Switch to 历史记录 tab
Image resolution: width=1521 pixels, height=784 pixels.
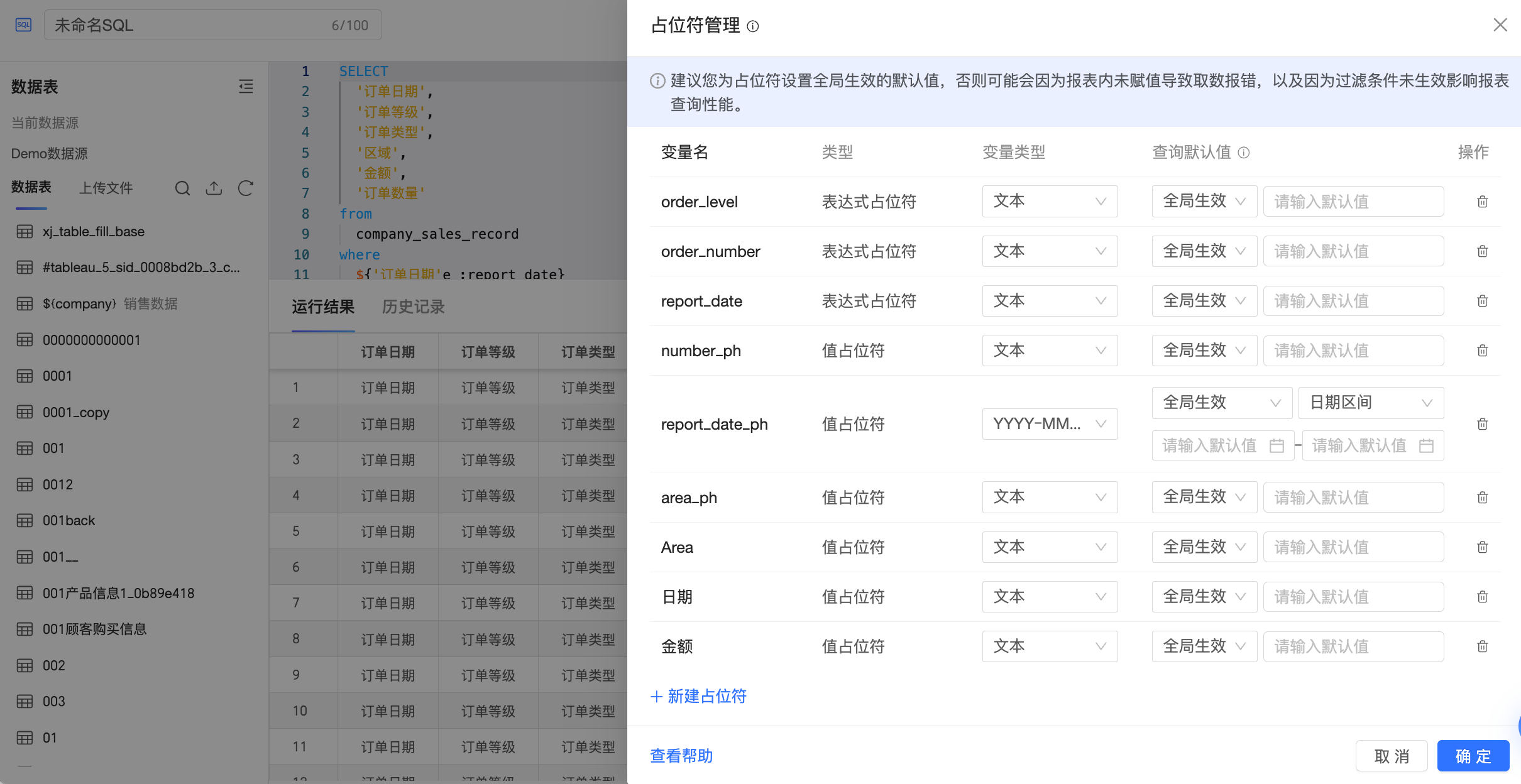[413, 307]
